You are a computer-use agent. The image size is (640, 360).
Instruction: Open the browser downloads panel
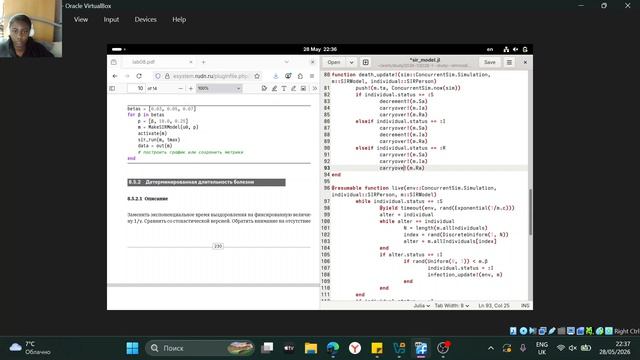pyautogui.click(x=276, y=76)
